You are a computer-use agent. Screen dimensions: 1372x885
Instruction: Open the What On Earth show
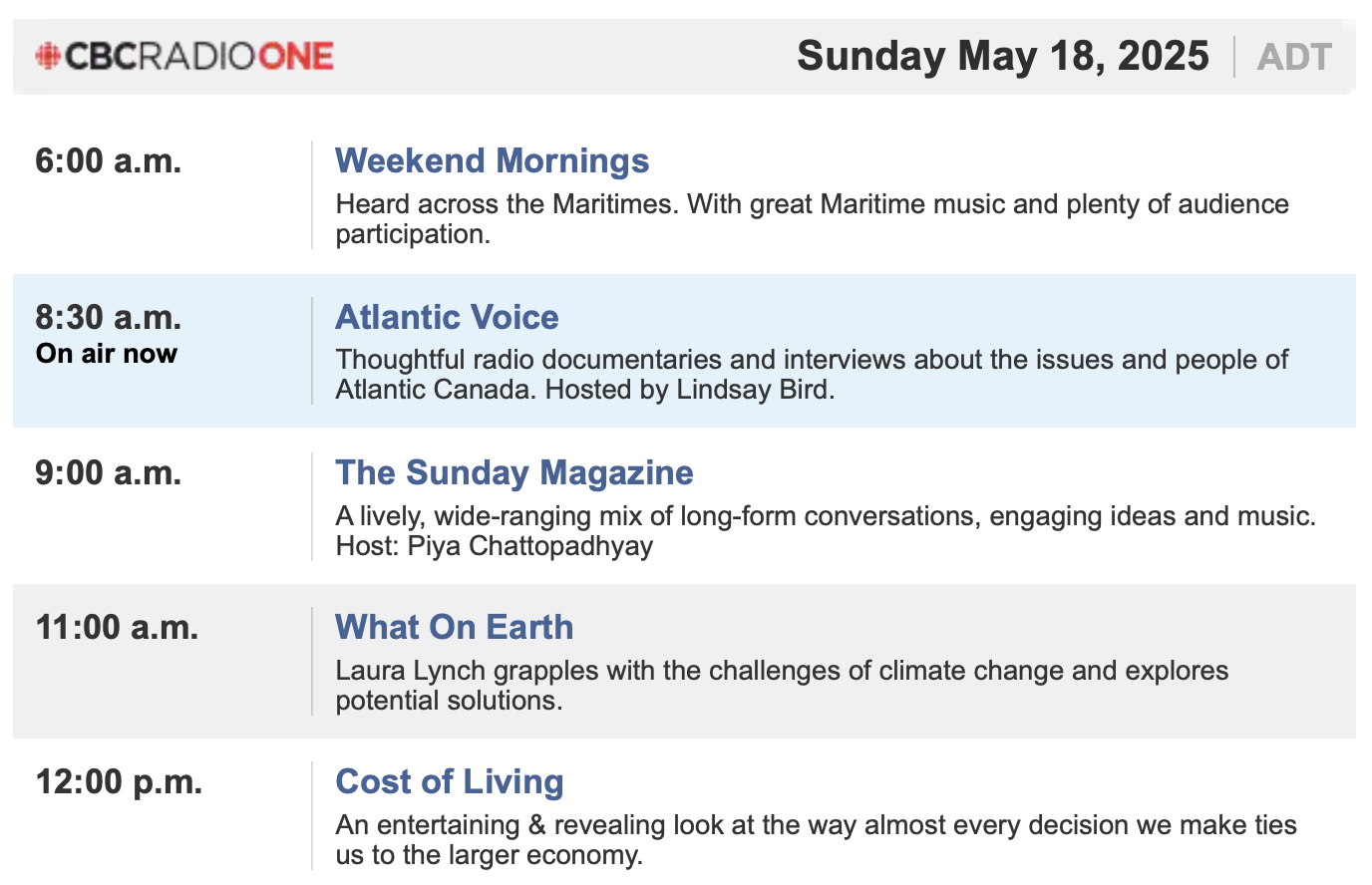click(x=454, y=627)
